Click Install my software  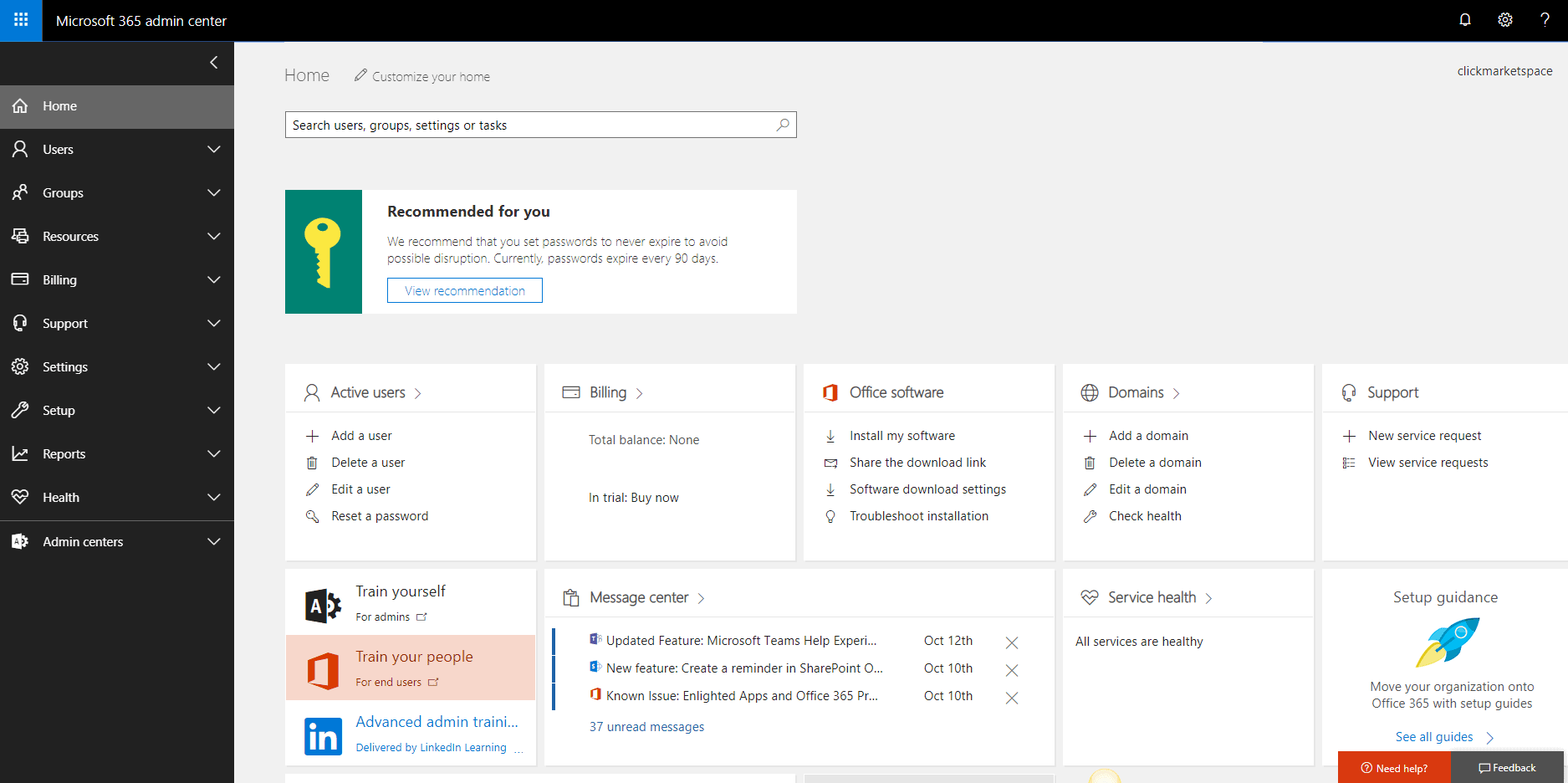(x=902, y=436)
